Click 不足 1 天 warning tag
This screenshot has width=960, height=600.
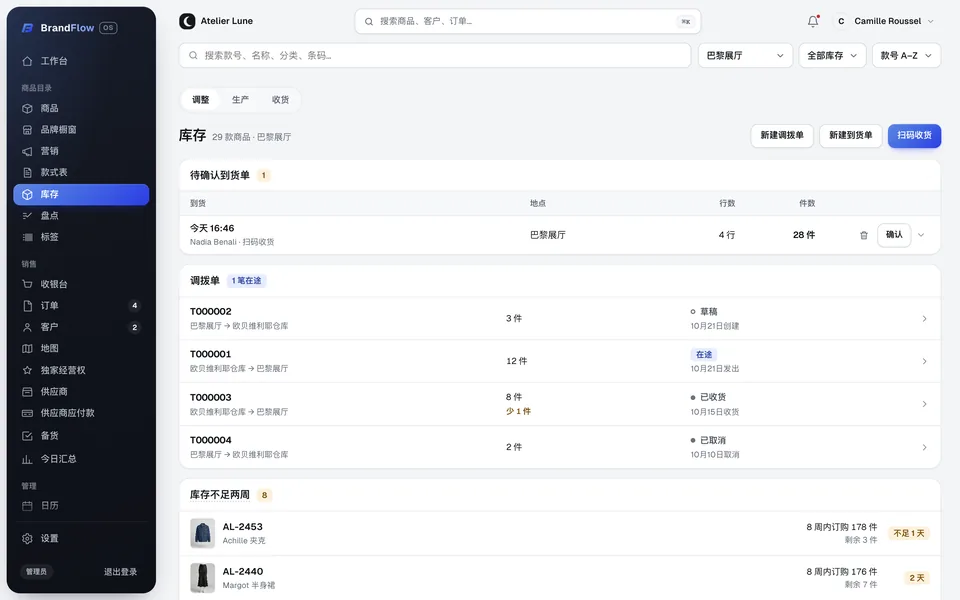[x=909, y=533]
